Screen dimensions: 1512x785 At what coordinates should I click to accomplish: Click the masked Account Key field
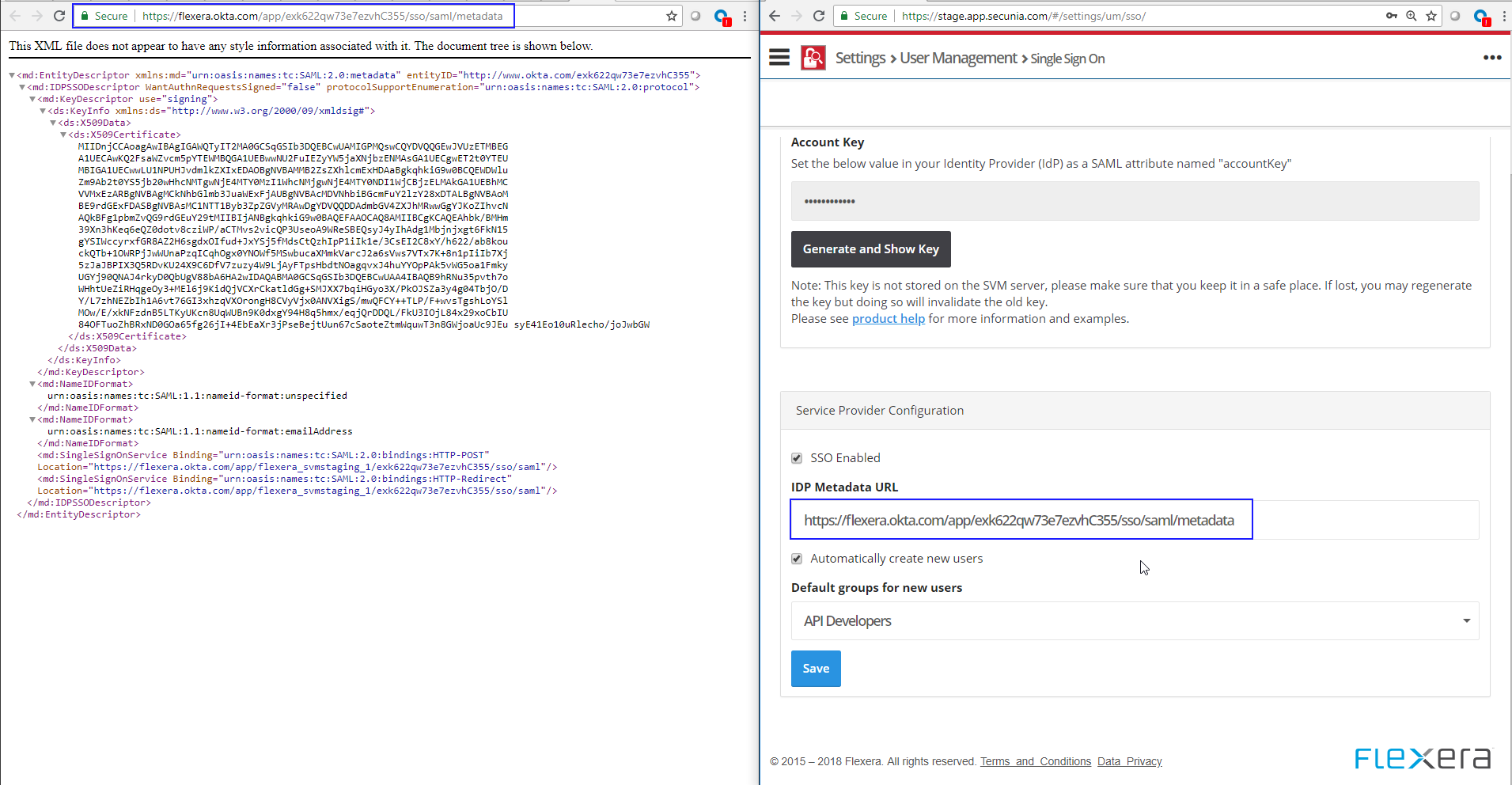coord(1135,201)
